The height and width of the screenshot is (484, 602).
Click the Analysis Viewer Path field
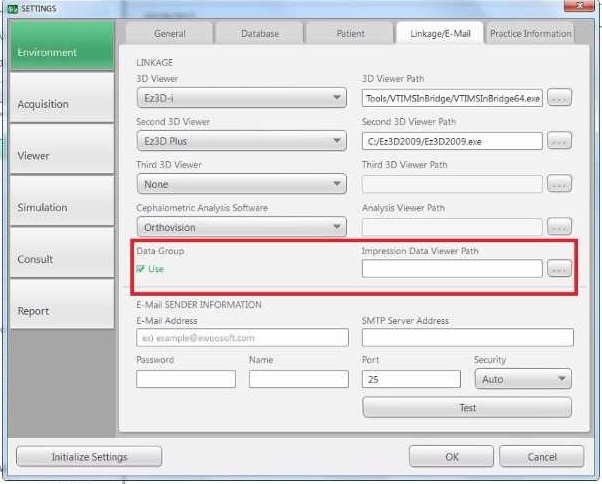tap(452, 227)
